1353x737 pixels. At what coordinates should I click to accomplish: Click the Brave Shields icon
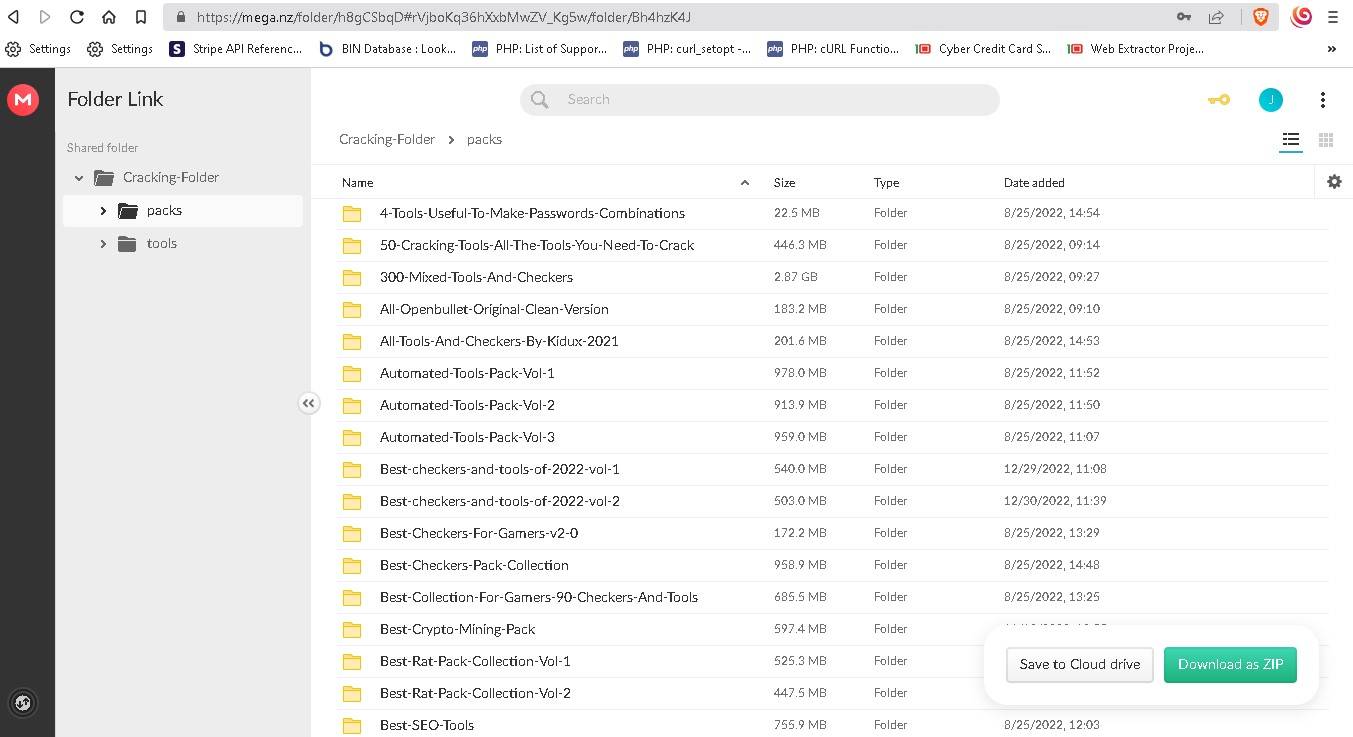click(x=1261, y=17)
